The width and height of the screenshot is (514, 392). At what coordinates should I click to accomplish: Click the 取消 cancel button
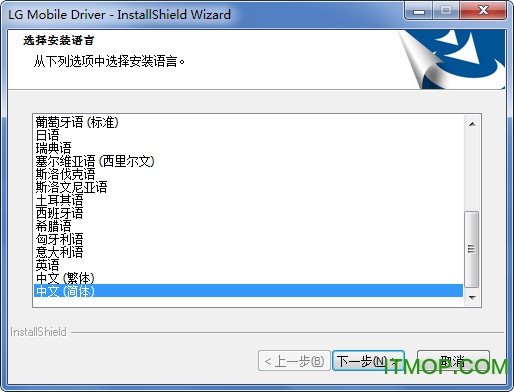tap(453, 361)
